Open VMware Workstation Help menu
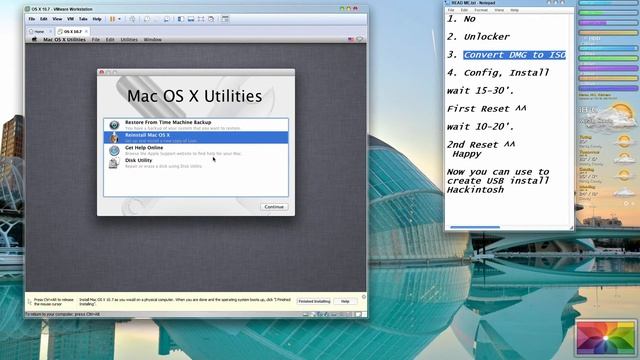The image size is (640, 360). coord(97,19)
